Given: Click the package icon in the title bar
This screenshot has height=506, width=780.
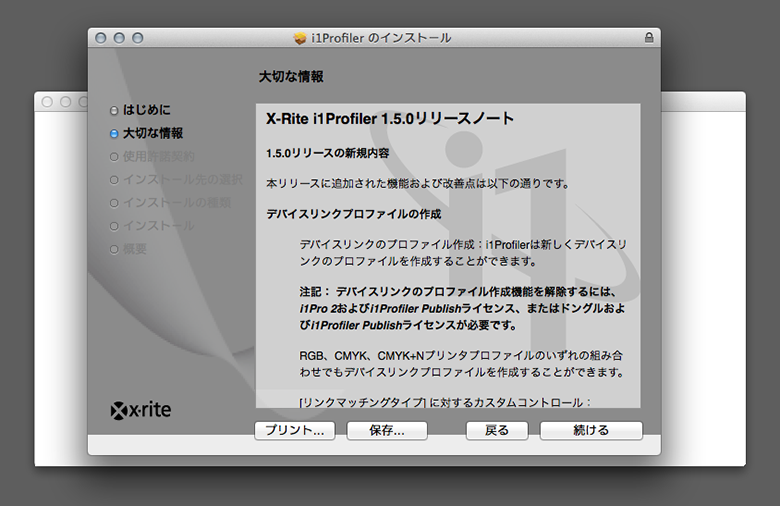Looking at the screenshot, I should coord(299,38).
